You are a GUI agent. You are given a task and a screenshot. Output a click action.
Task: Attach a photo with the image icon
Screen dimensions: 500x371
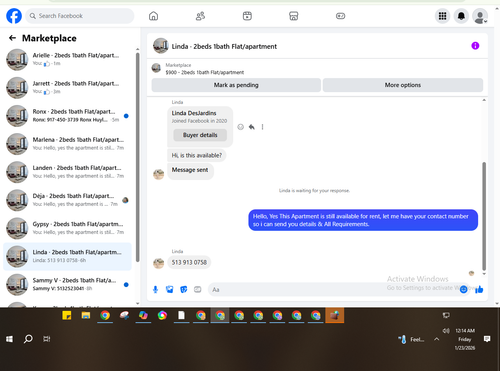170,289
